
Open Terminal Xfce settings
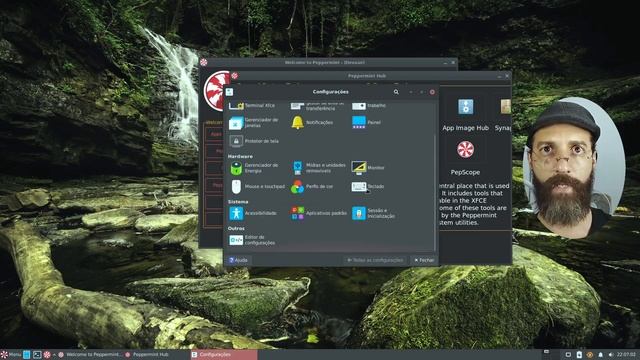(252, 105)
